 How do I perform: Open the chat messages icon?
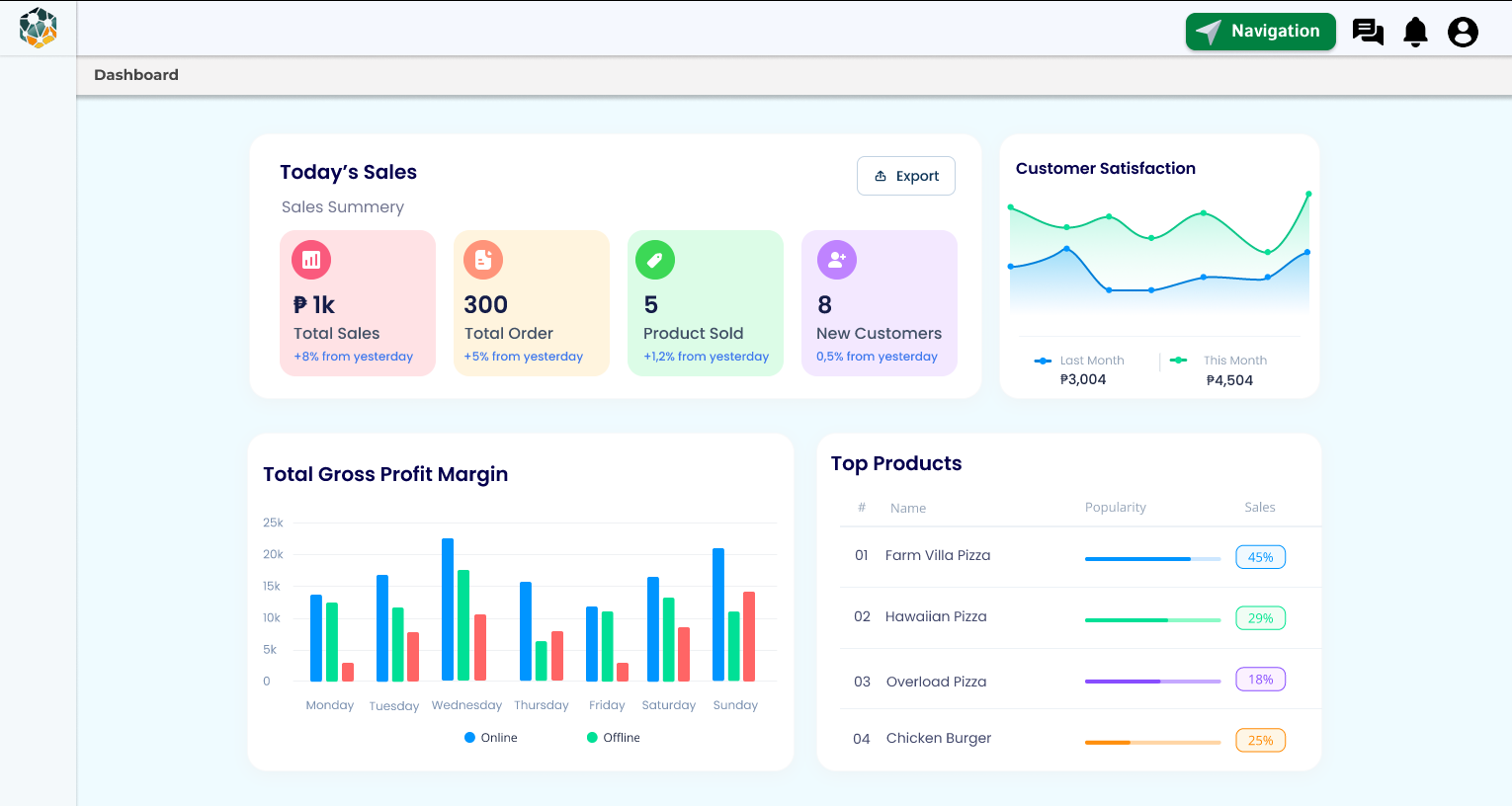pyautogui.click(x=1368, y=32)
